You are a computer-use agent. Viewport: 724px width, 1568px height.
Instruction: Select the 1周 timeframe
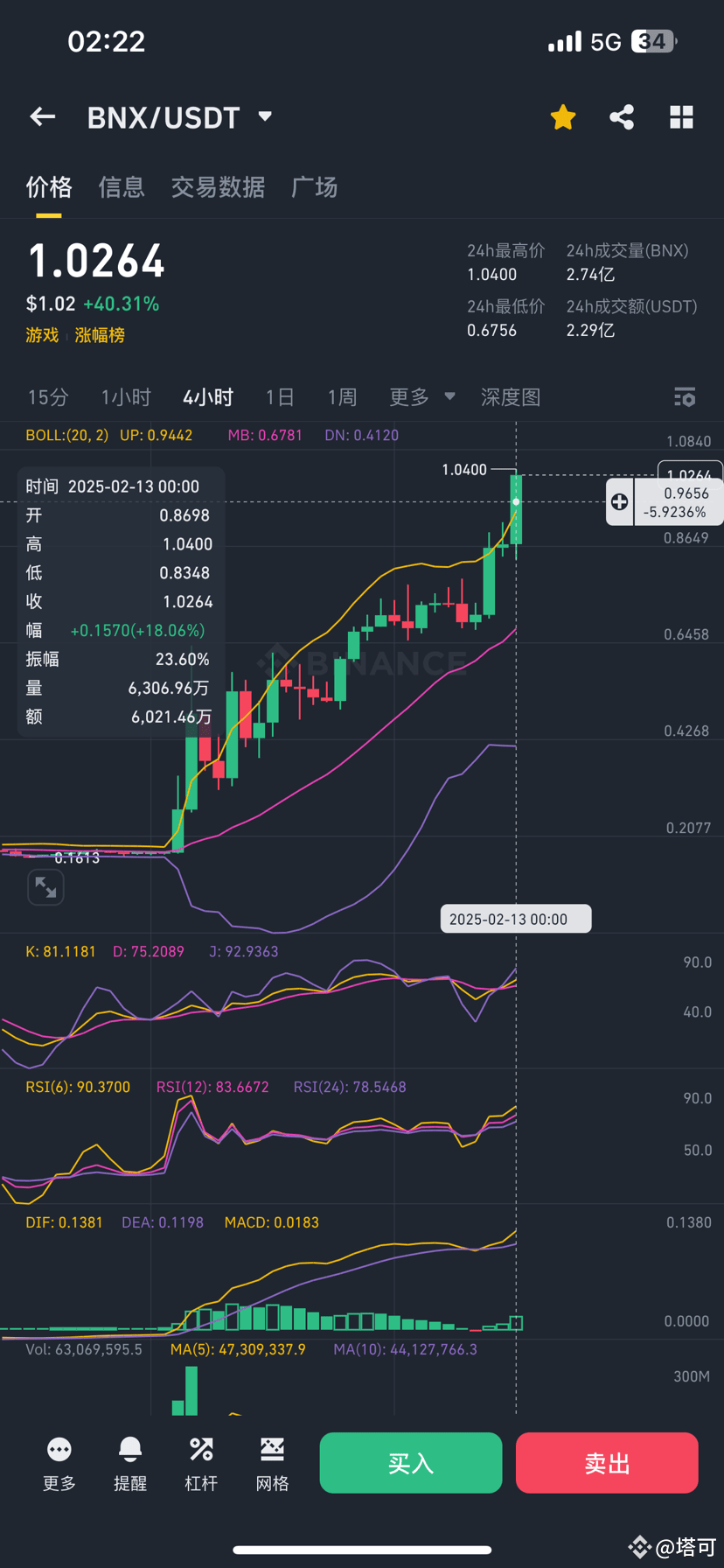(x=342, y=397)
